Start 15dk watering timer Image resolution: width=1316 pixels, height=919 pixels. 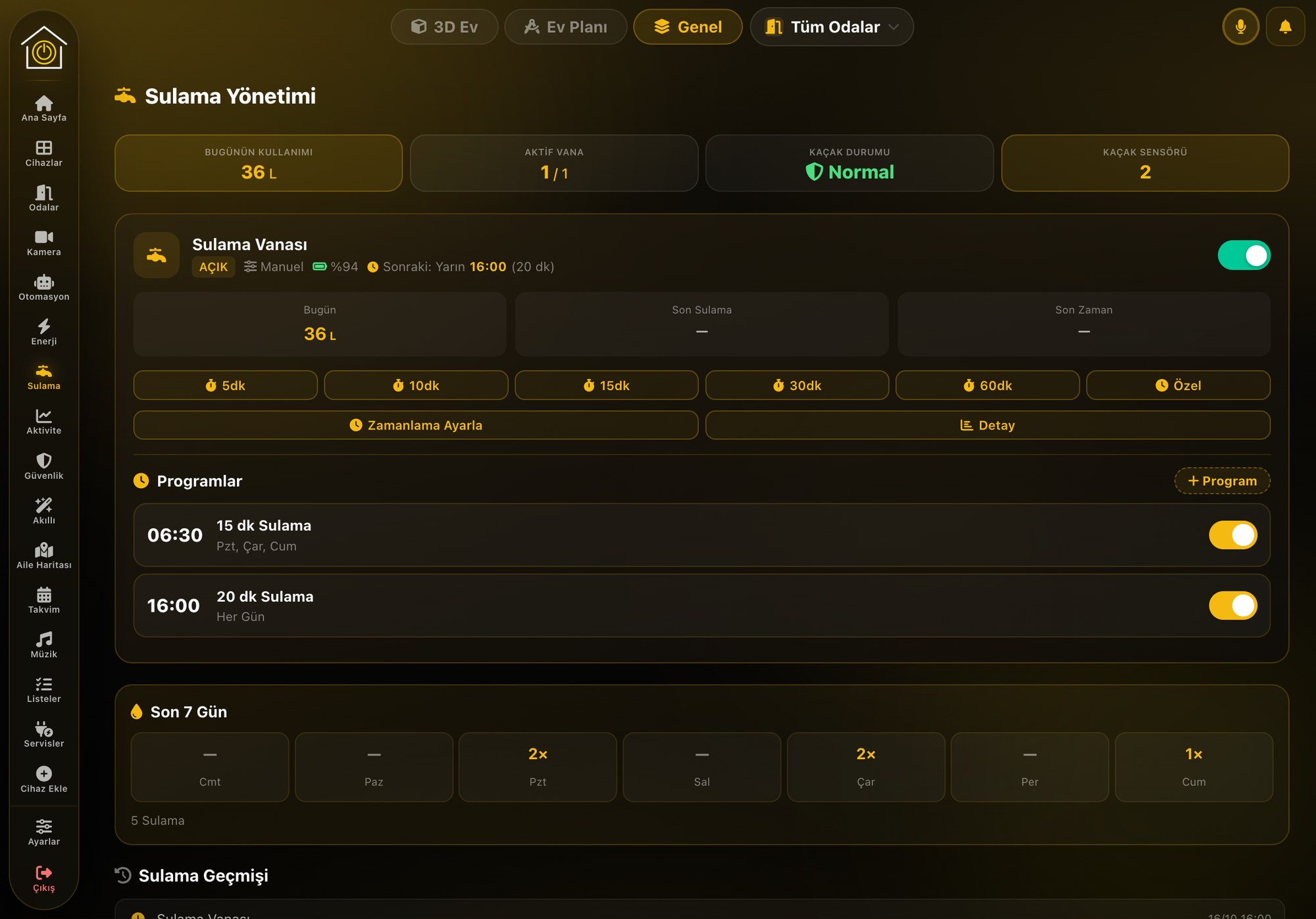(x=606, y=385)
